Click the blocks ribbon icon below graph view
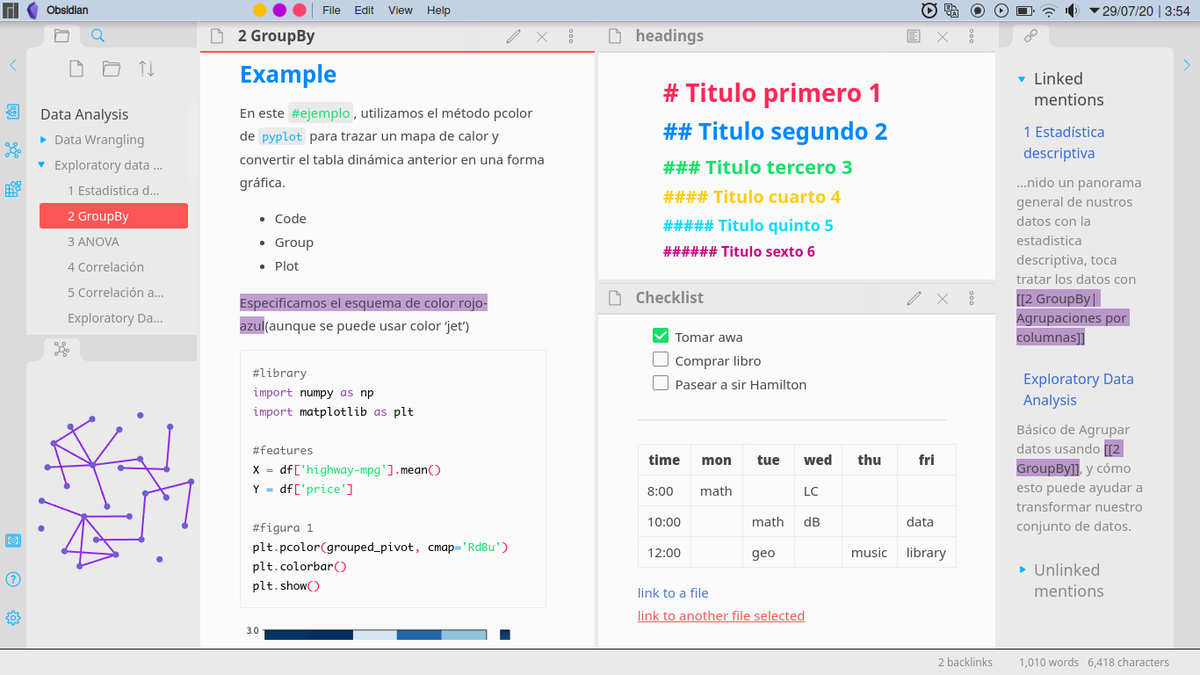The width and height of the screenshot is (1200, 675). pos(13,188)
